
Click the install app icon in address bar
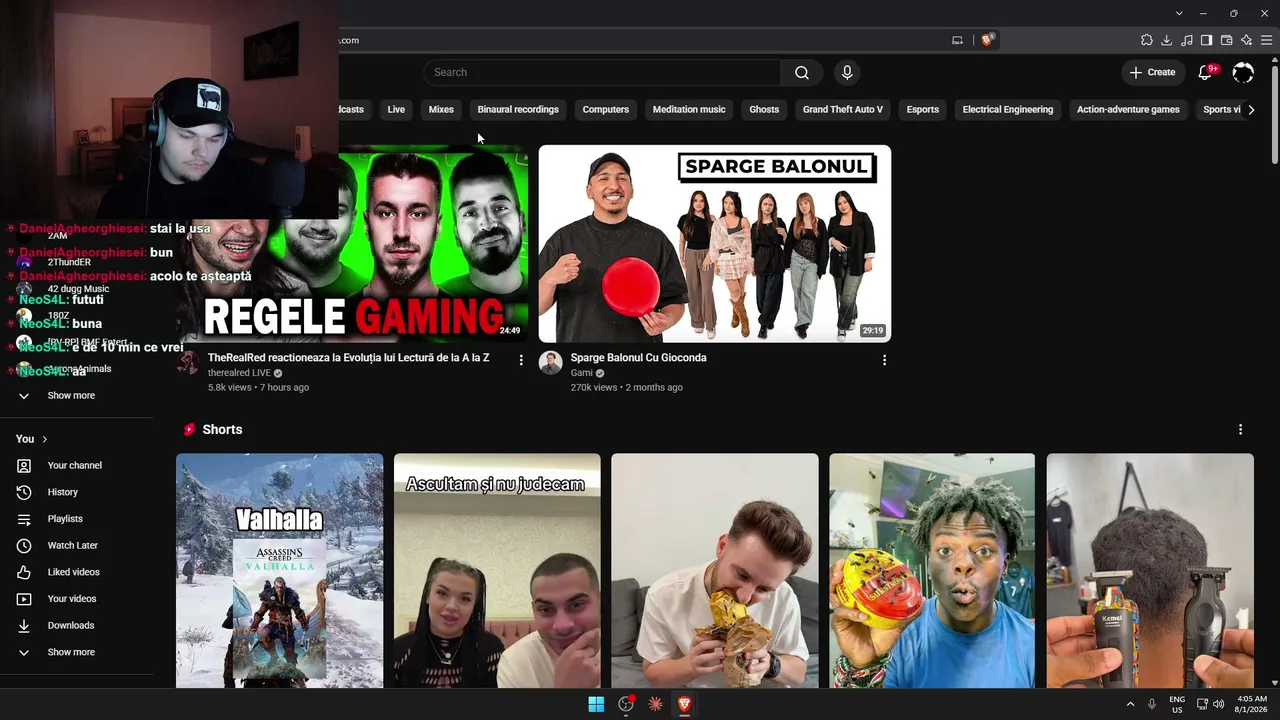(957, 40)
